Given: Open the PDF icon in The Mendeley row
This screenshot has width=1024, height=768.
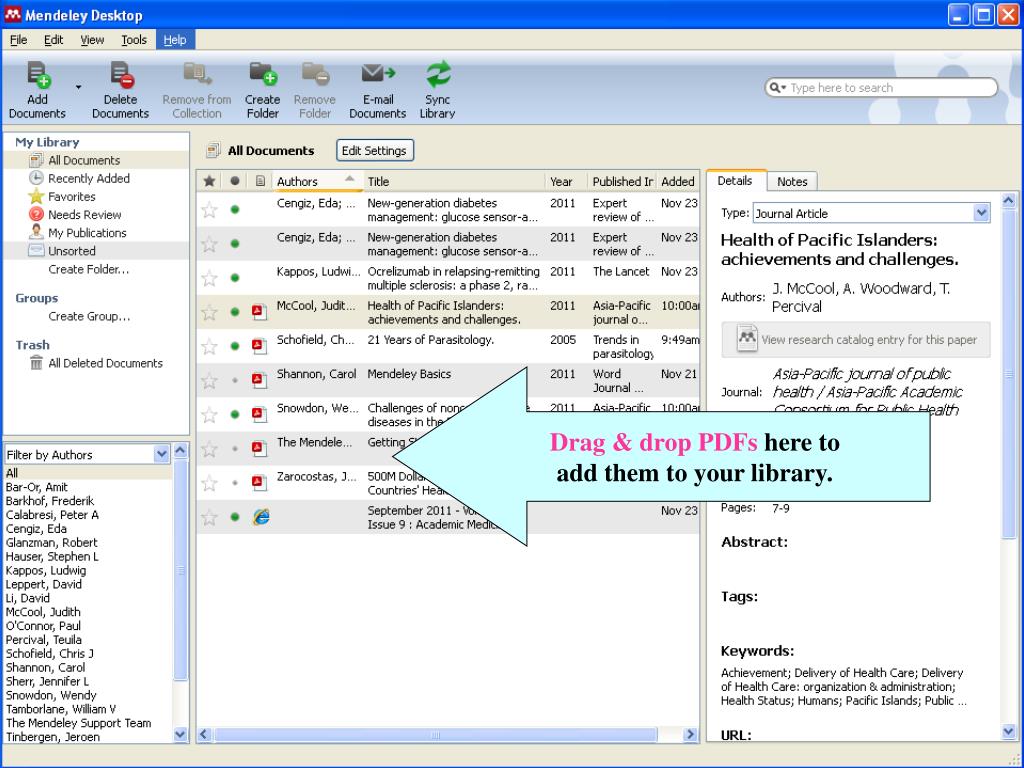Looking at the screenshot, I should [x=259, y=448].
